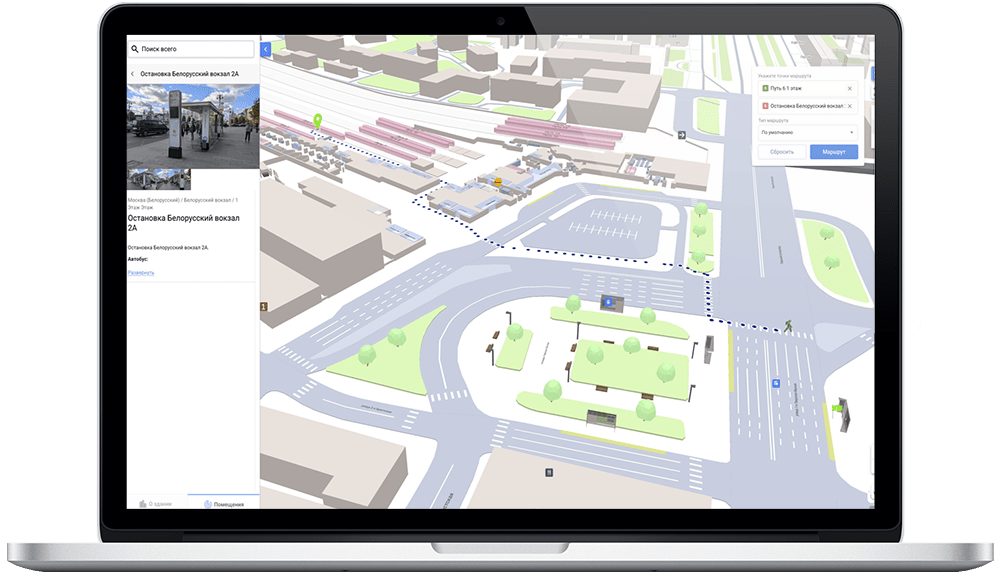Image resolution: width=1000 pixels, height=572 pixels.
Task: Click the trash bin icon on the map
Action: [548, 471]
